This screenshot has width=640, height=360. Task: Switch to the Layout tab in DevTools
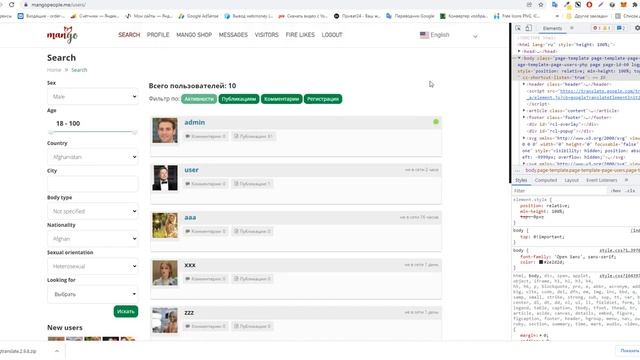pos(571,180)
